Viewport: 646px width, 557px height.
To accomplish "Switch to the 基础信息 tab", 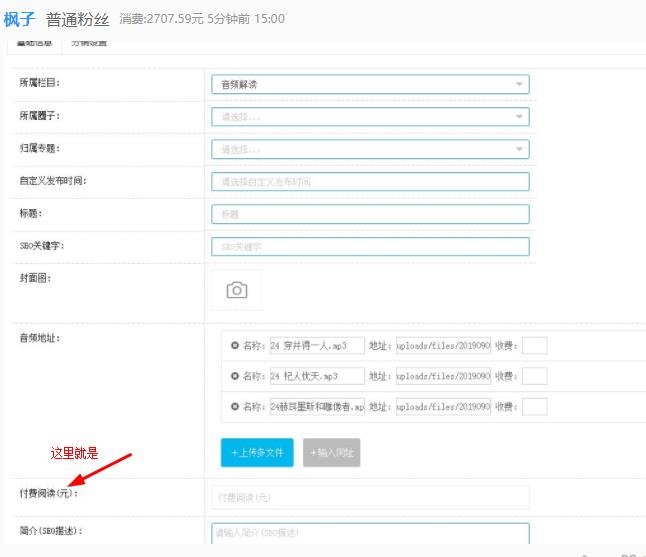I will 33,43.
